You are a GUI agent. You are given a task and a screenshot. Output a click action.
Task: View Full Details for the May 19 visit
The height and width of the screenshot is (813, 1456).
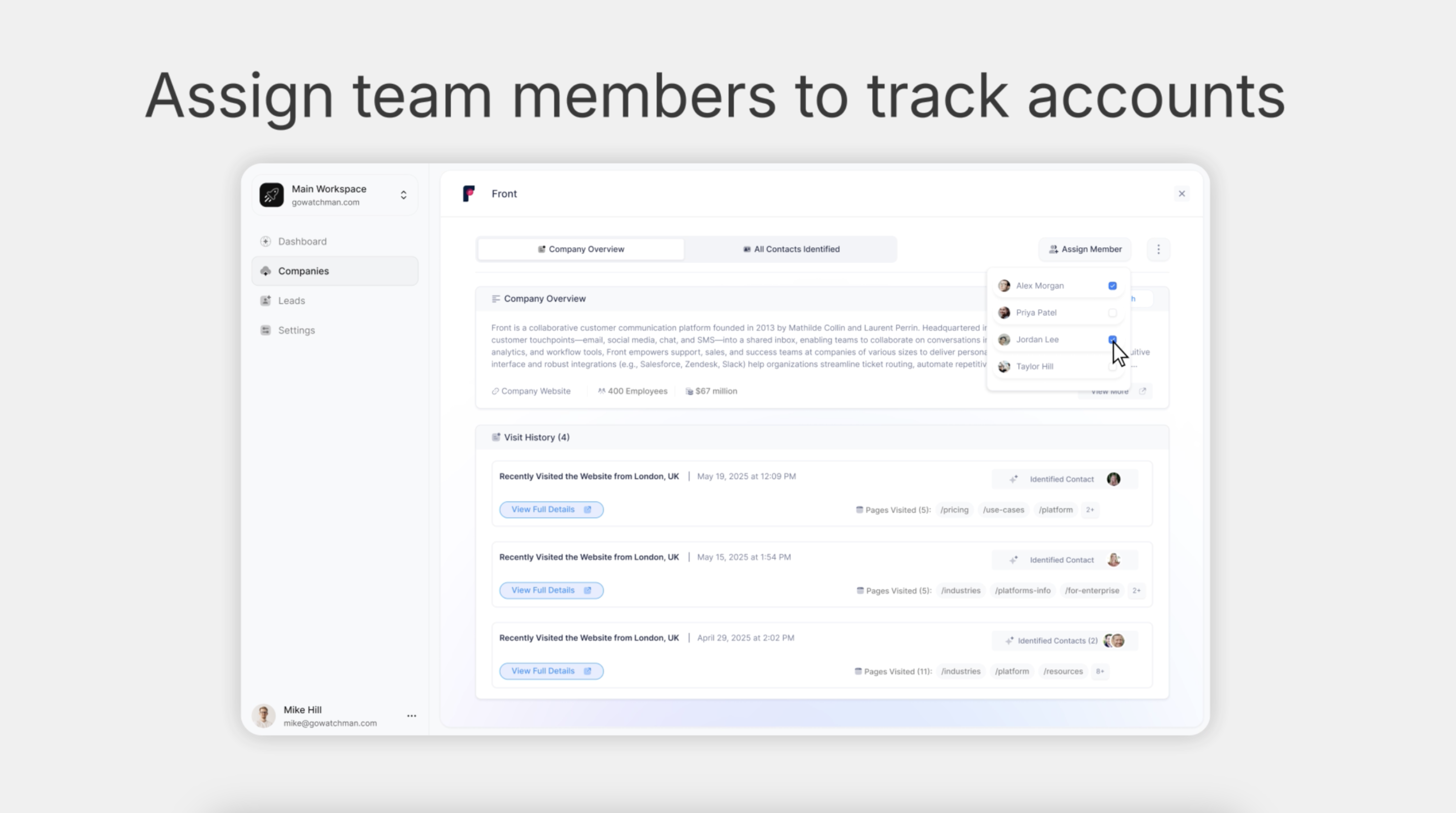click(551, 509)
